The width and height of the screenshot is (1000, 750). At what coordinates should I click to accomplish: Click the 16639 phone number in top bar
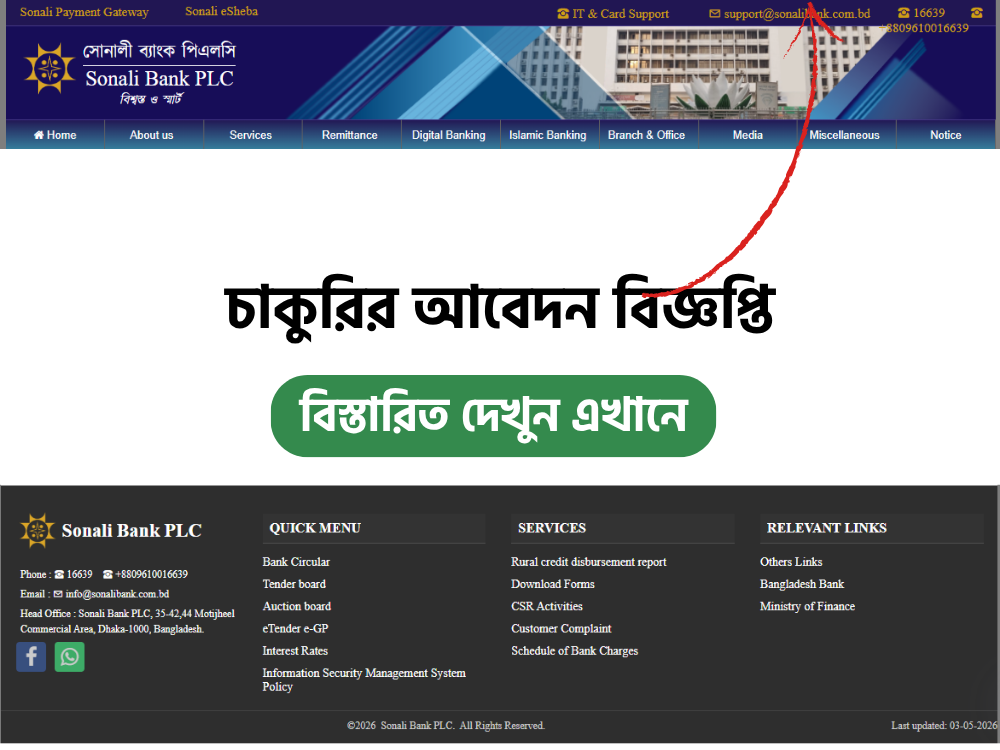click(x=922, y=13)
